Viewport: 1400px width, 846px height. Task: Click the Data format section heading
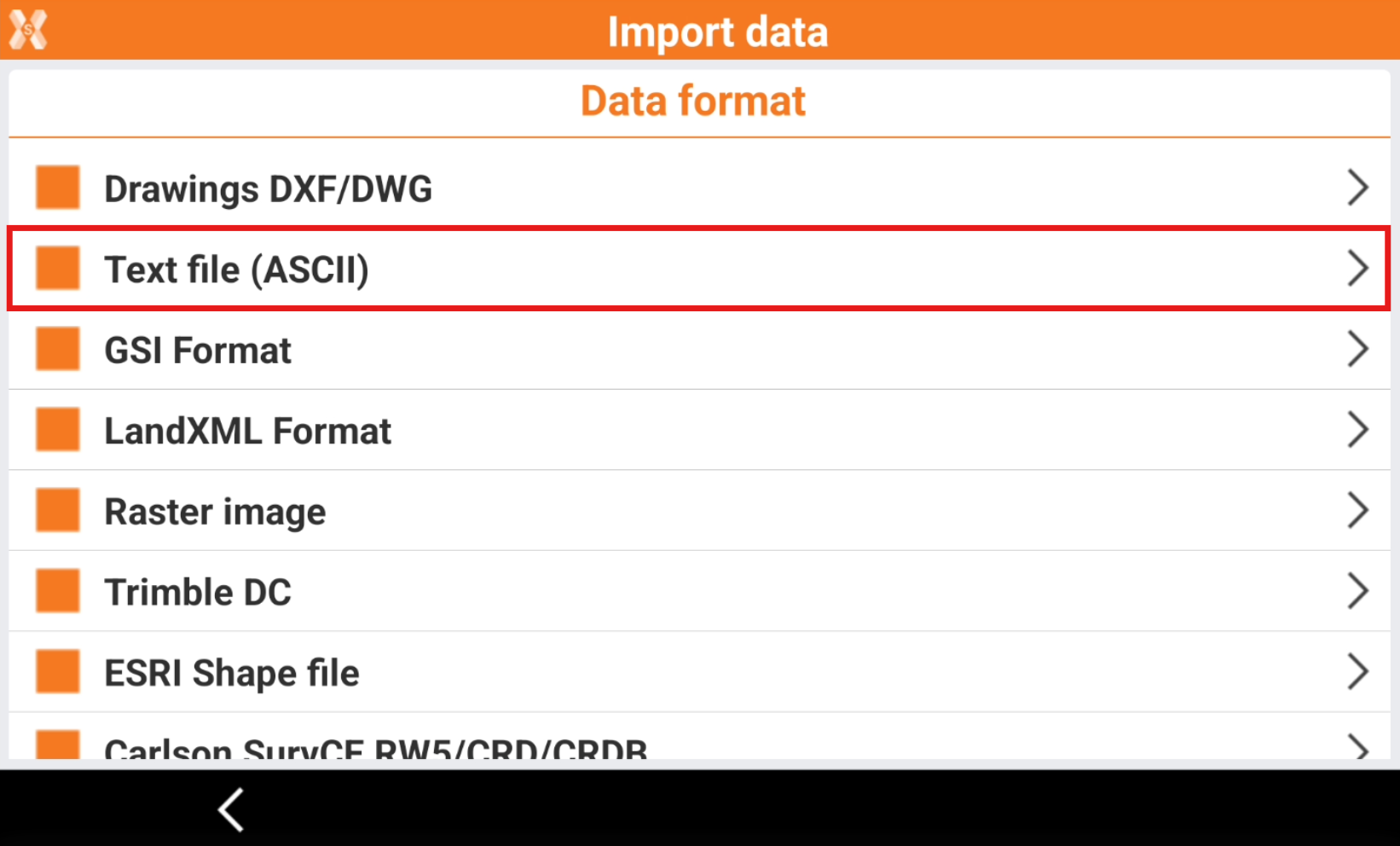692,101
